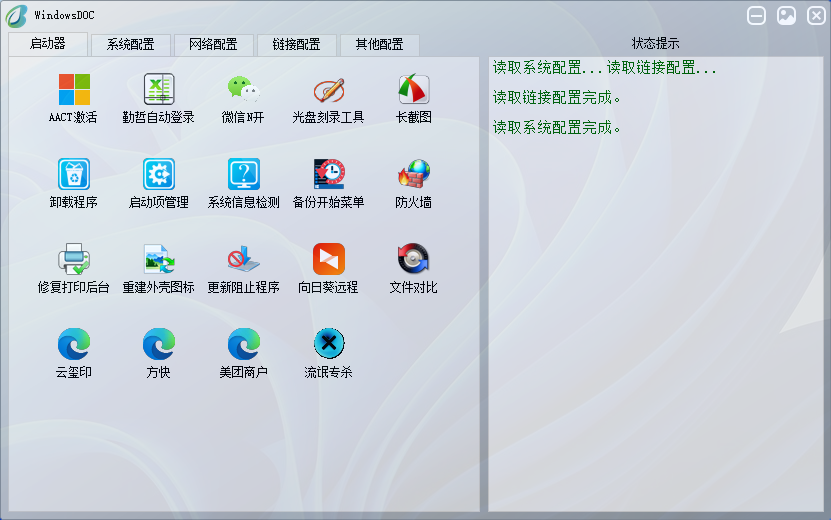831x520 pixels.
Task: Open the 文件对比 file compare tool
Action: (413, 259)
